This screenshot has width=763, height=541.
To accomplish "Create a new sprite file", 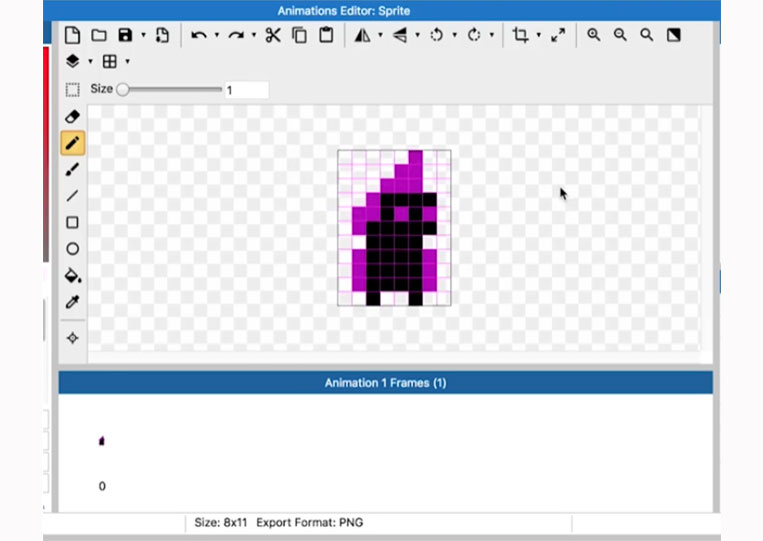I will coord(73,35).
